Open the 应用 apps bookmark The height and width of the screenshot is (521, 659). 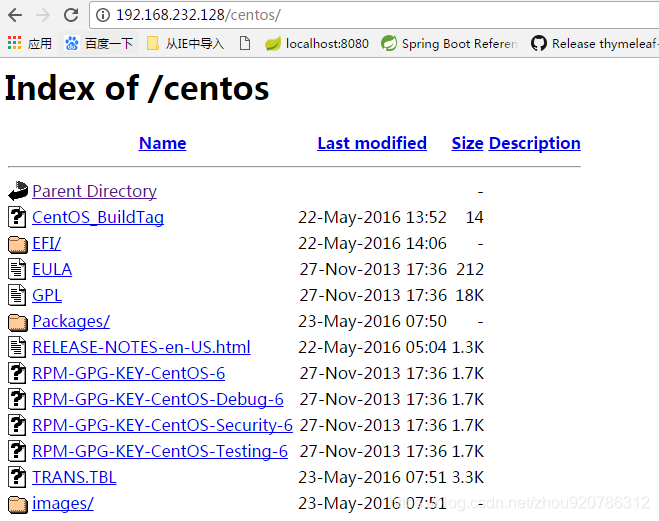click(29, 43)
